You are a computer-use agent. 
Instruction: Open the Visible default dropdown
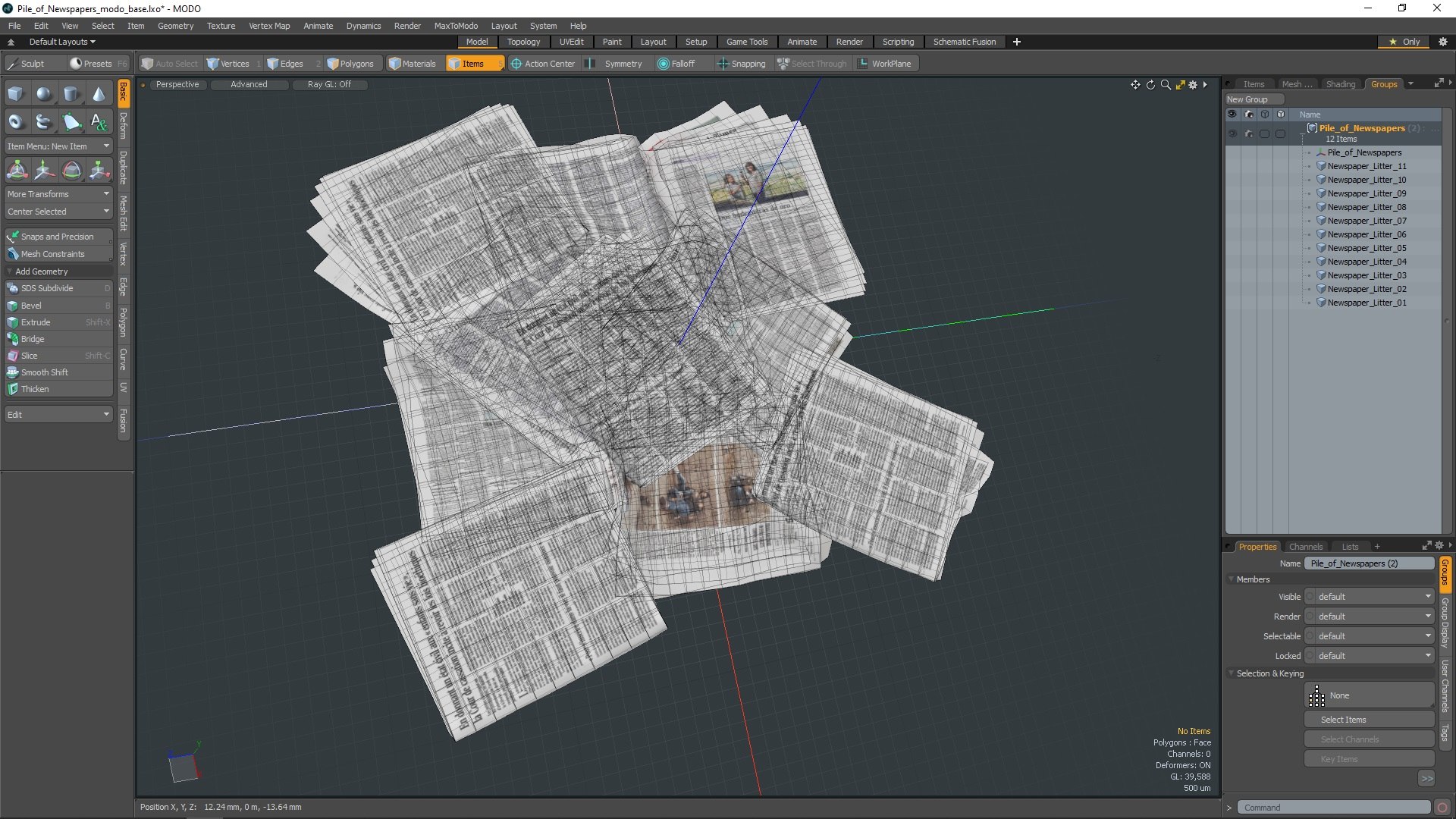click(x=1370, y=597)
